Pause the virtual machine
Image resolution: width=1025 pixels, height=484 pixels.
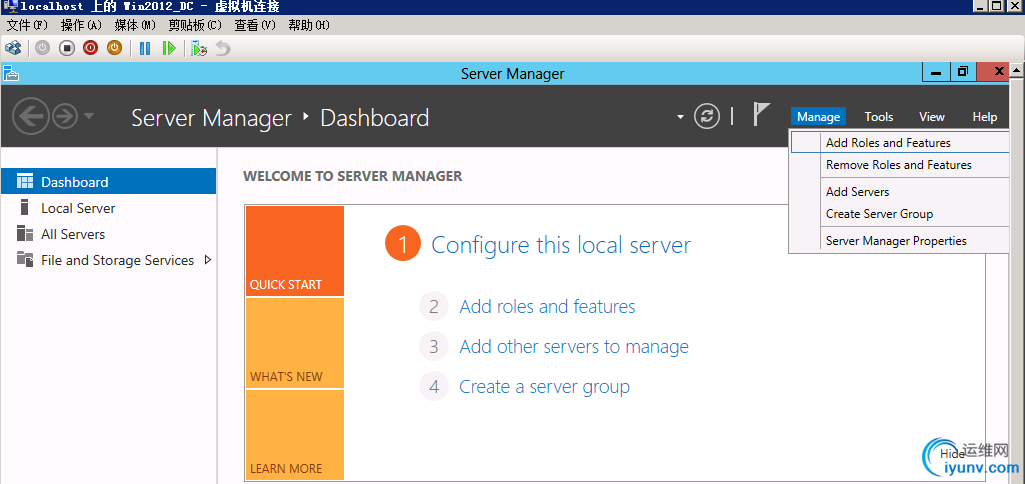point(145,48)
